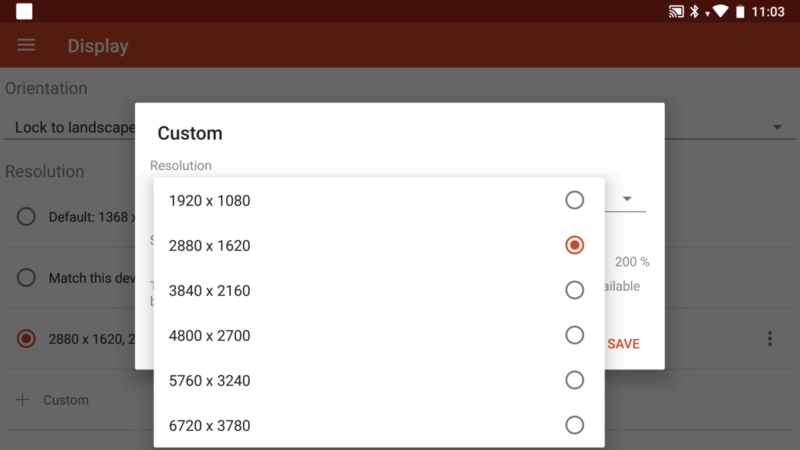
Task: Open the hamburger navigation menu
Action: pos(26,45)
